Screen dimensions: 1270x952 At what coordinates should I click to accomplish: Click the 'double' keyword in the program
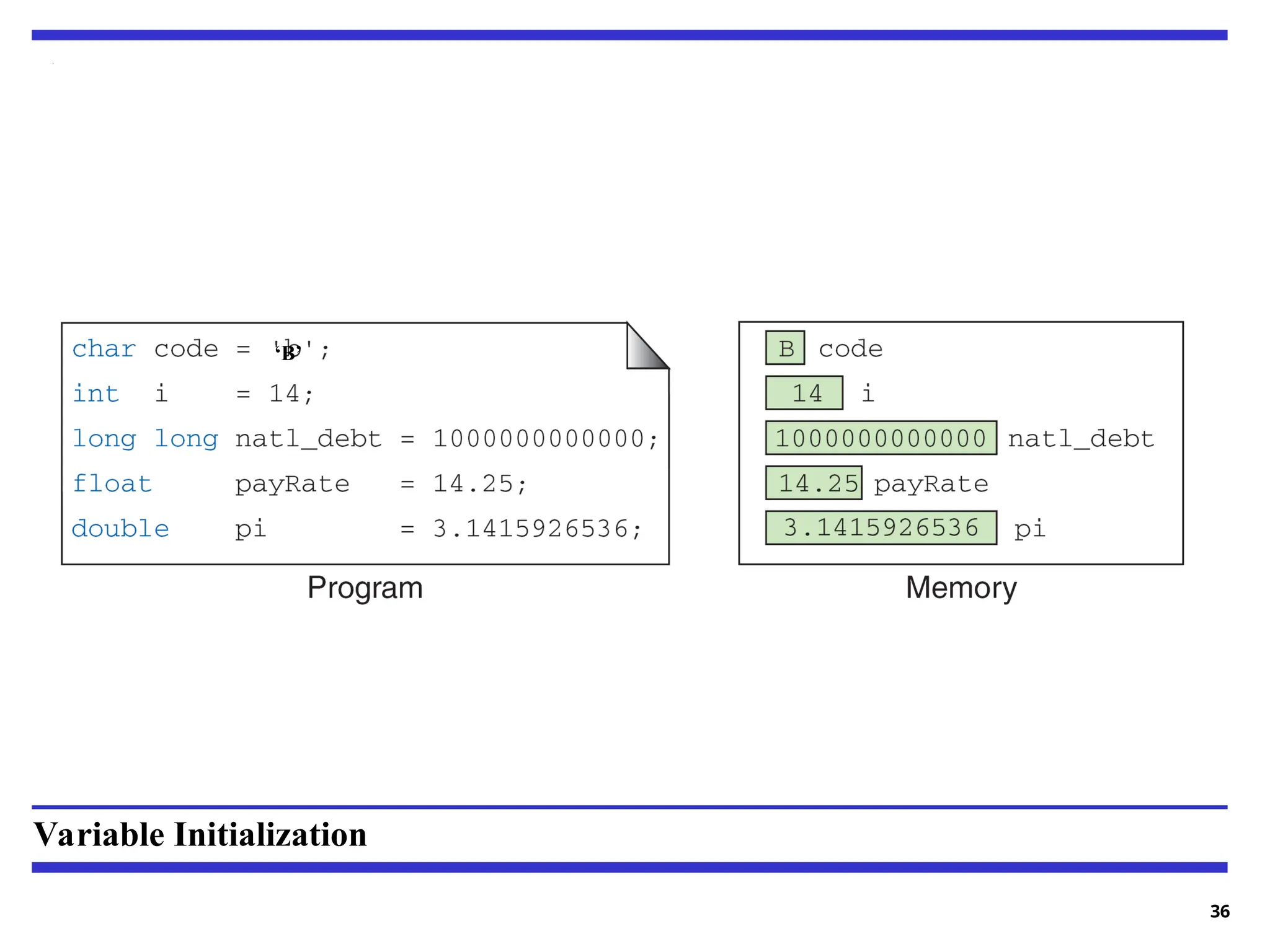[120, 529]
